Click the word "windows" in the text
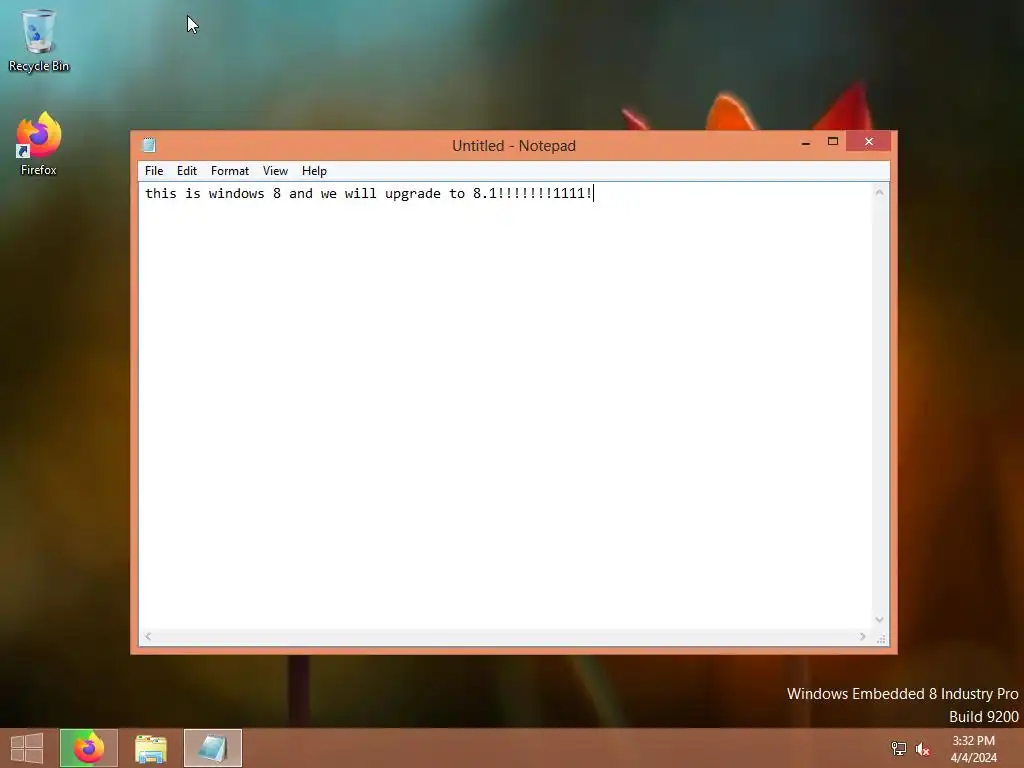1024x768 pixels. tap(236, 193)
